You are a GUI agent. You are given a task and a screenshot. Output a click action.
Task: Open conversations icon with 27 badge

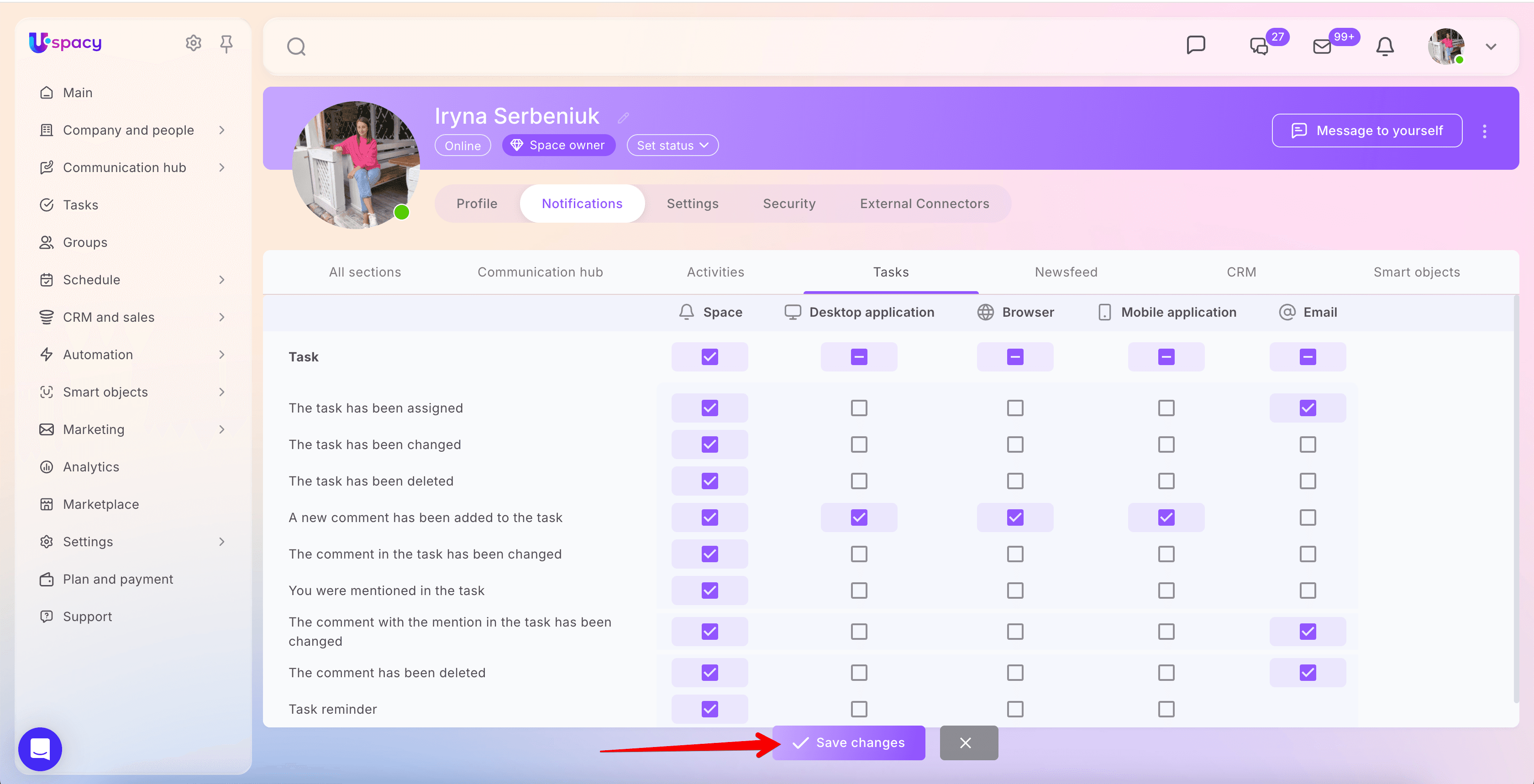[x=1259, y=46]
